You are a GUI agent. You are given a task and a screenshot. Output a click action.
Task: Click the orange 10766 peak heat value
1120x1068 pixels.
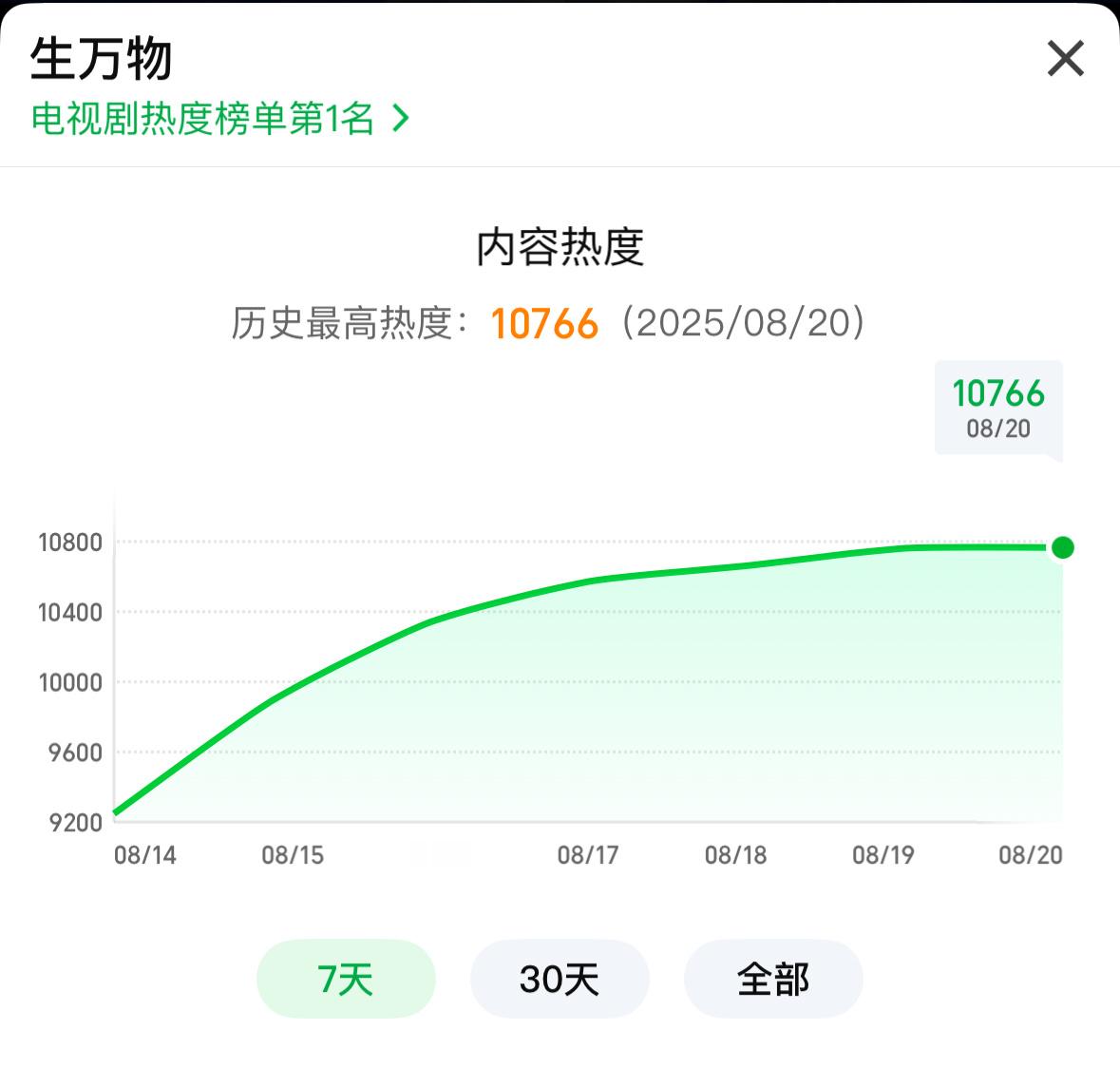[544, 324]
